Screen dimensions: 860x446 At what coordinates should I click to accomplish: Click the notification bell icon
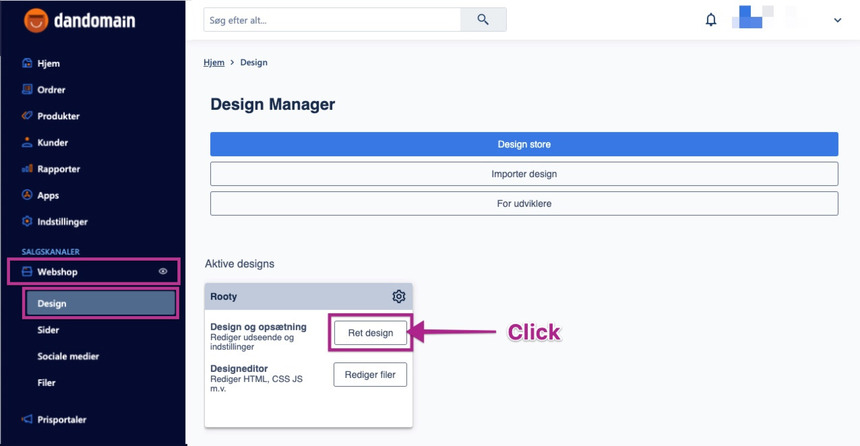pos(711,19)
